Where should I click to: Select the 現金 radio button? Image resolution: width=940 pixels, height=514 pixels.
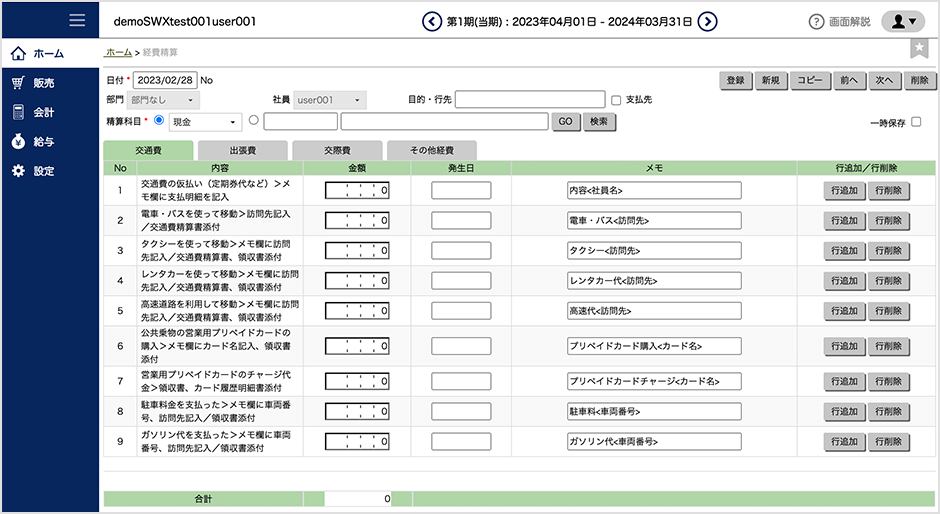tap(159, 120)
